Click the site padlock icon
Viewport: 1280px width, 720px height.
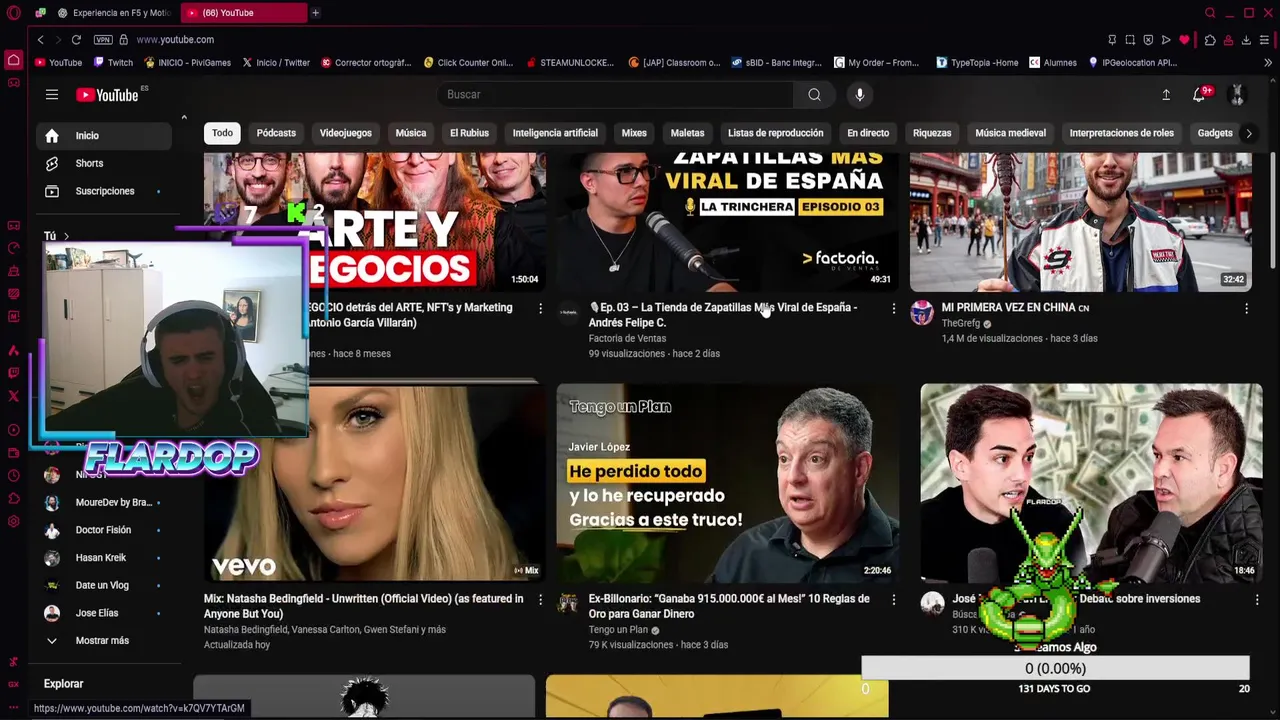123,40
